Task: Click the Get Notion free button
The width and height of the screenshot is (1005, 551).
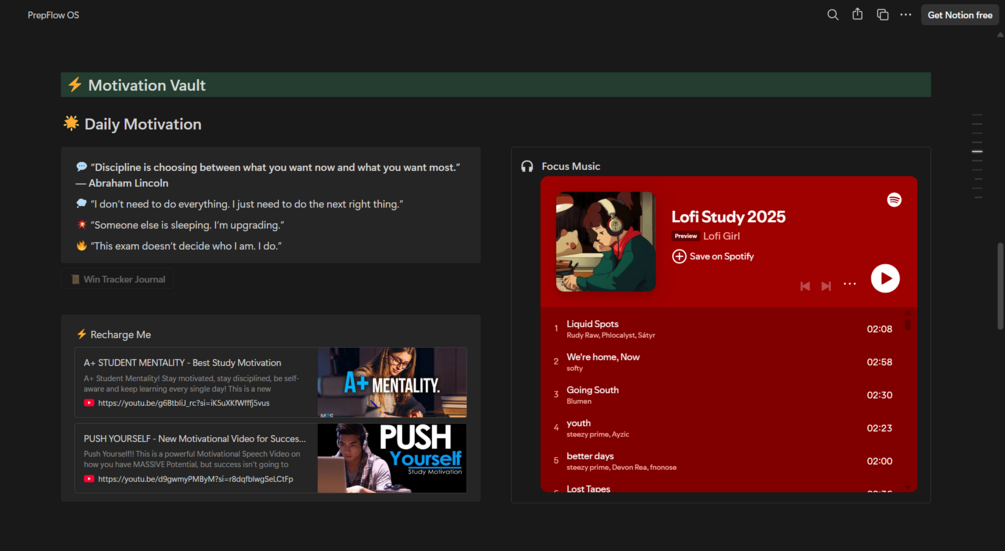Action: 959,15
